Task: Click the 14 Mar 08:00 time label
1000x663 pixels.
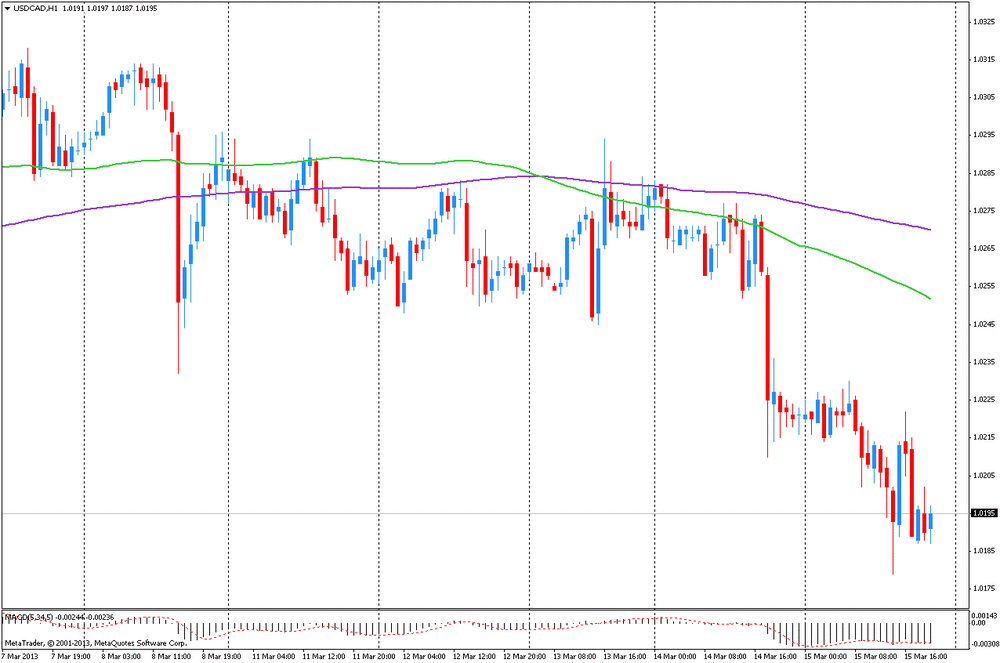Action: (725, 656)
